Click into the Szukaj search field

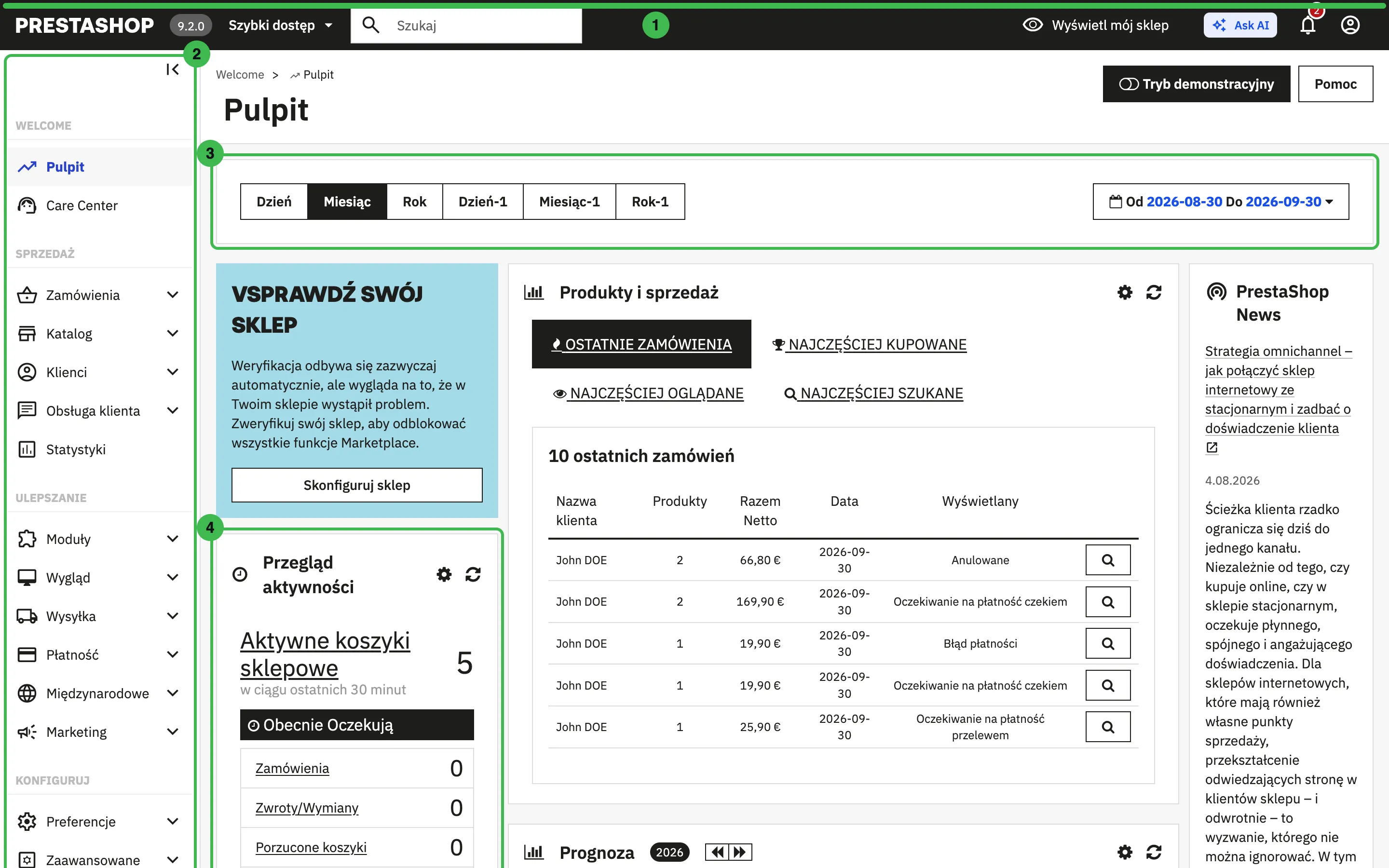click(466, 25)
